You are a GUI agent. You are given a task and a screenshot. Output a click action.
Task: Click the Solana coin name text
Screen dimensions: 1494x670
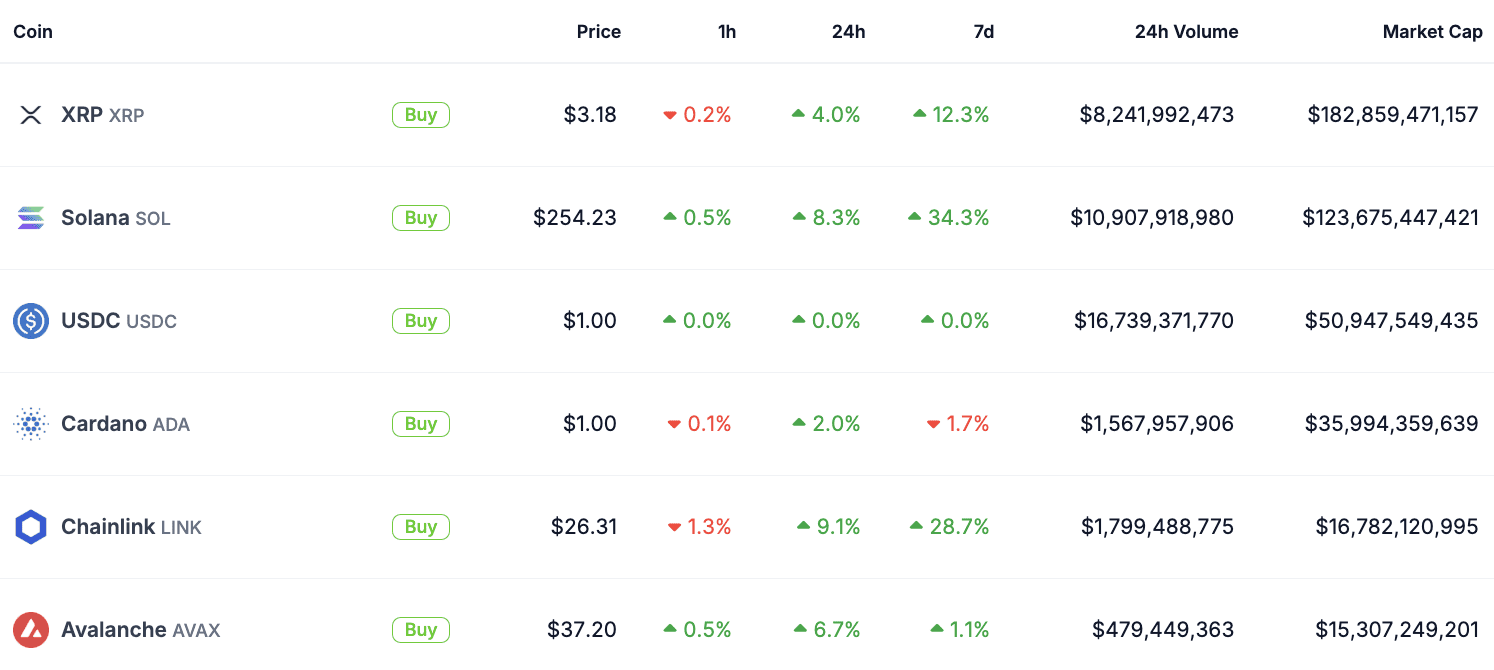pyautogui.click(x=93, y=217)
